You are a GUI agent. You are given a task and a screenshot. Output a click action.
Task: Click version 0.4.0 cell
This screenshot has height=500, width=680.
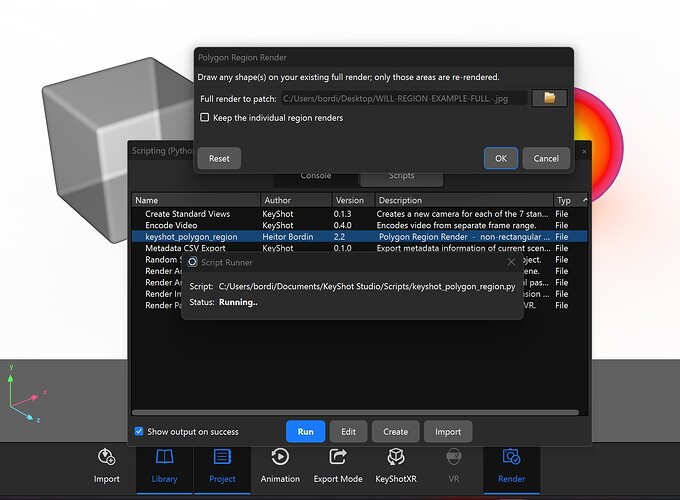point(342,225)
